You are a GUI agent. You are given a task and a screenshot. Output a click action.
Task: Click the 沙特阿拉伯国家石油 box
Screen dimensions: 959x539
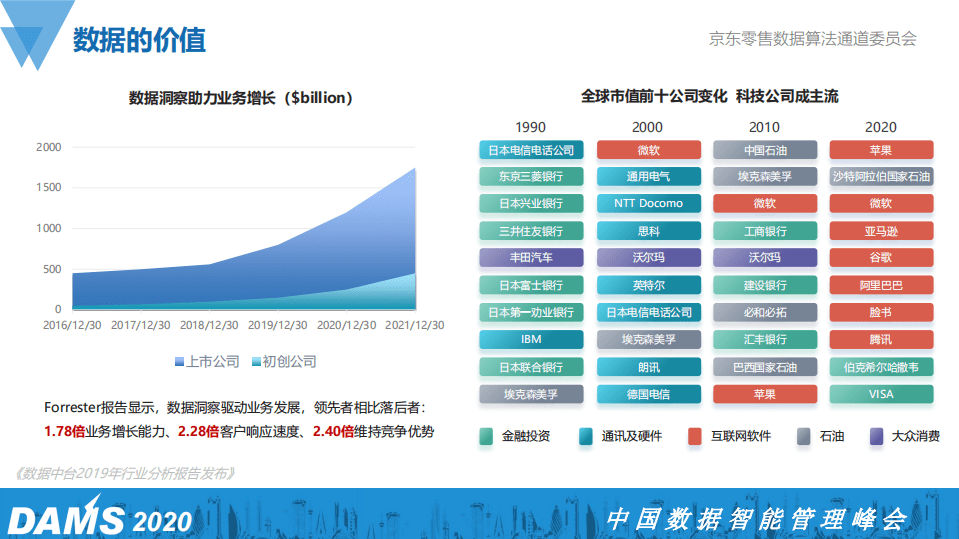click(x=881, y=176)
